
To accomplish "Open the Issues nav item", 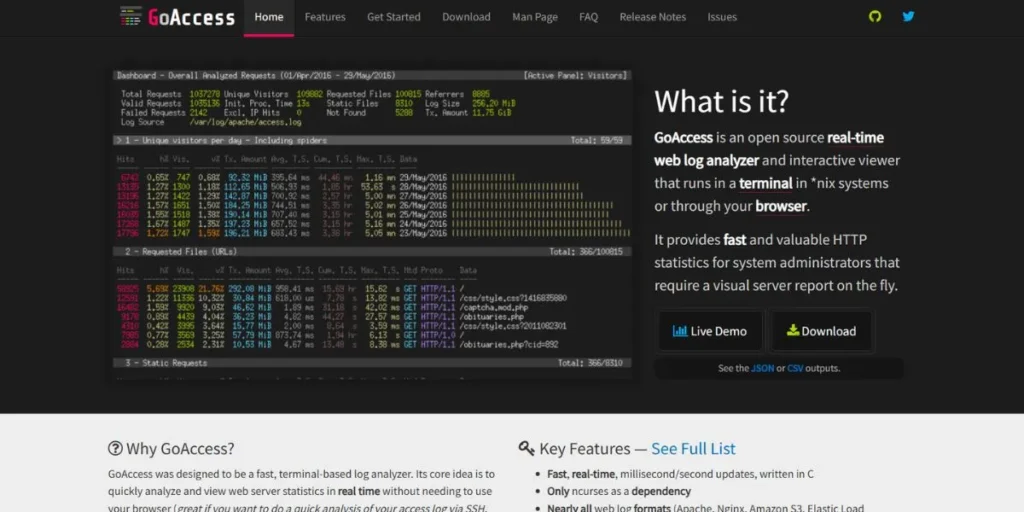I will pyautogui.click(x=722, y=17).
